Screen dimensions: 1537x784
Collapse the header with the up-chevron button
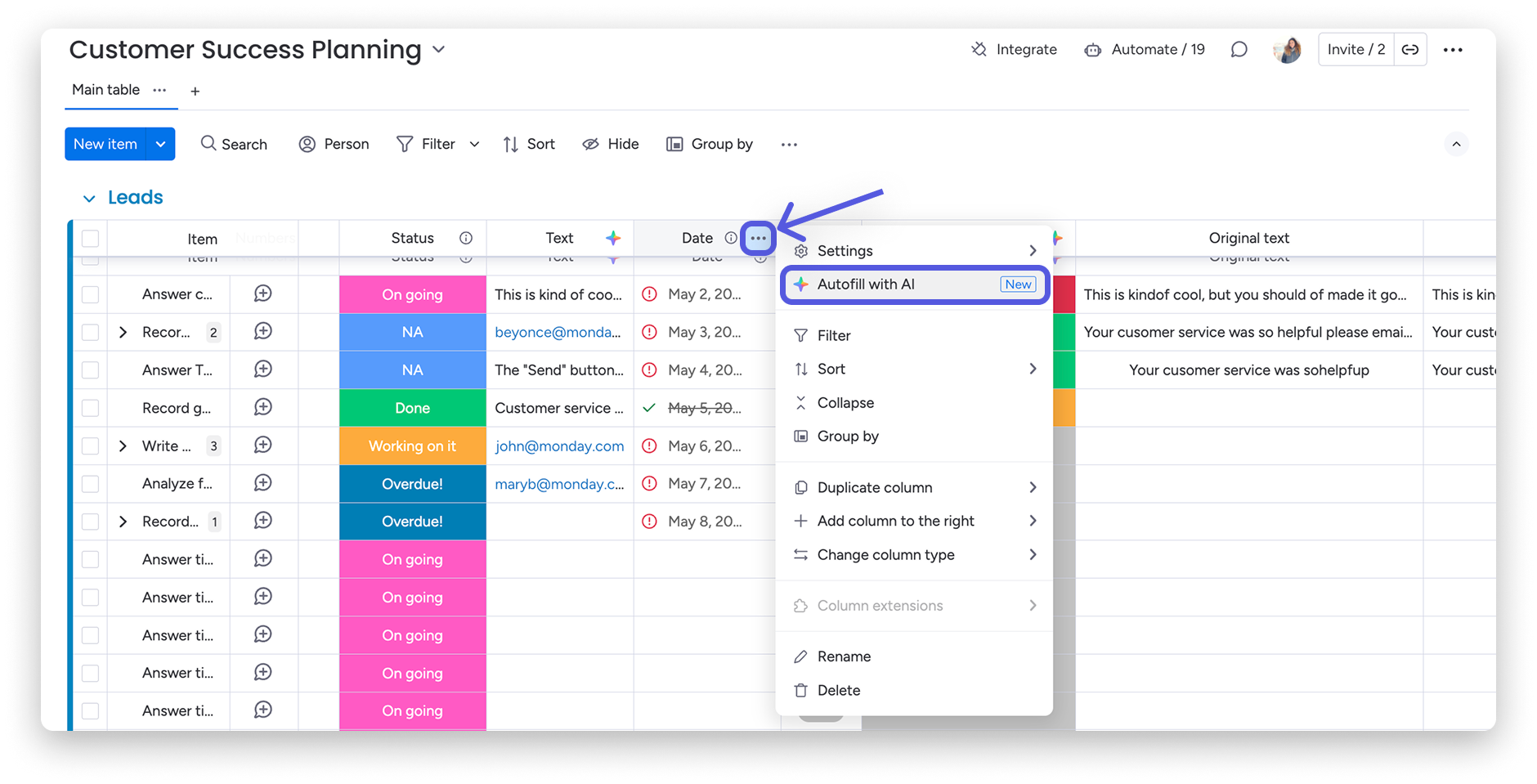pos(1456,145)
